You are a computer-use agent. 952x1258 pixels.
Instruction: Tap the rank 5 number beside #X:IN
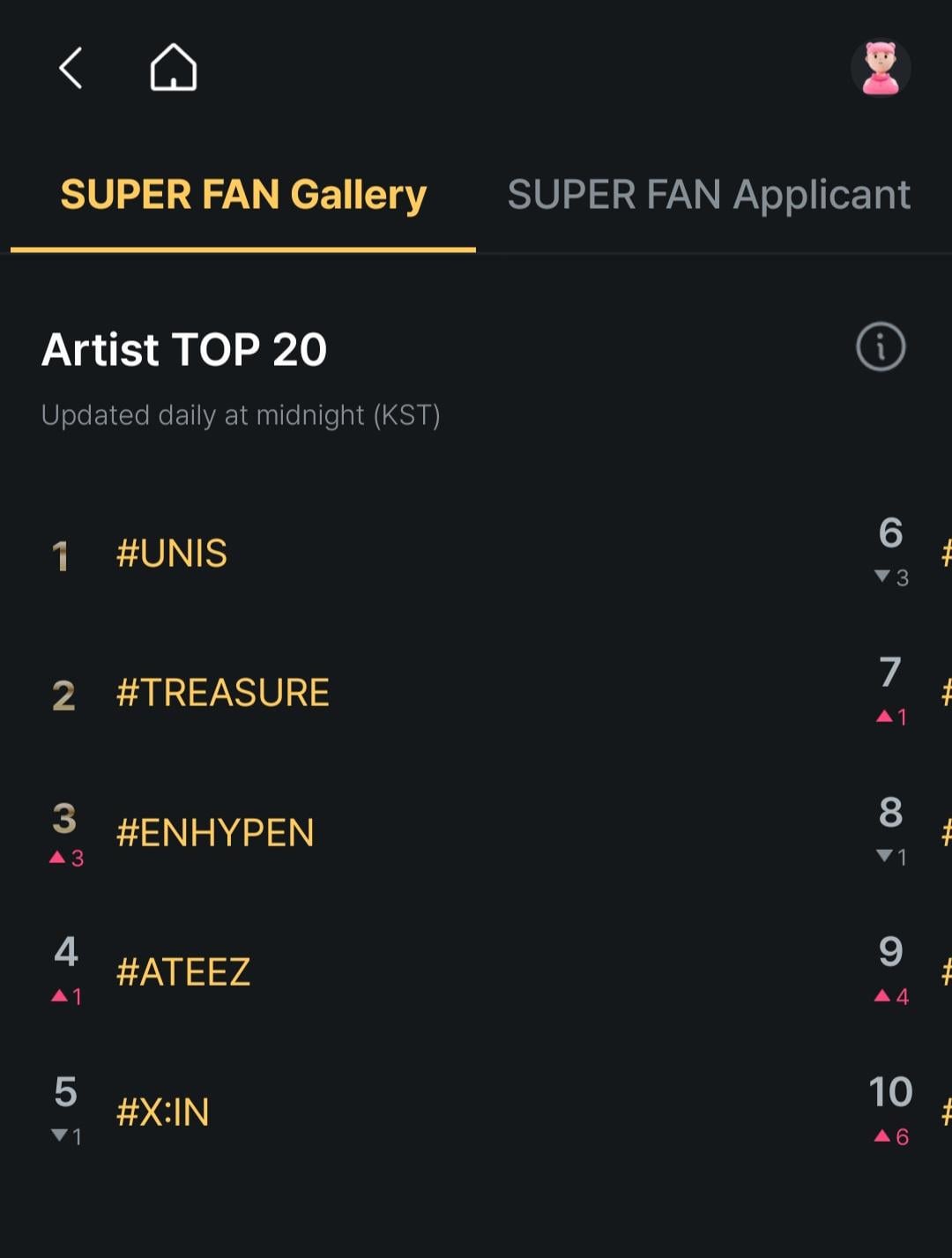(x=65, y=1092)
